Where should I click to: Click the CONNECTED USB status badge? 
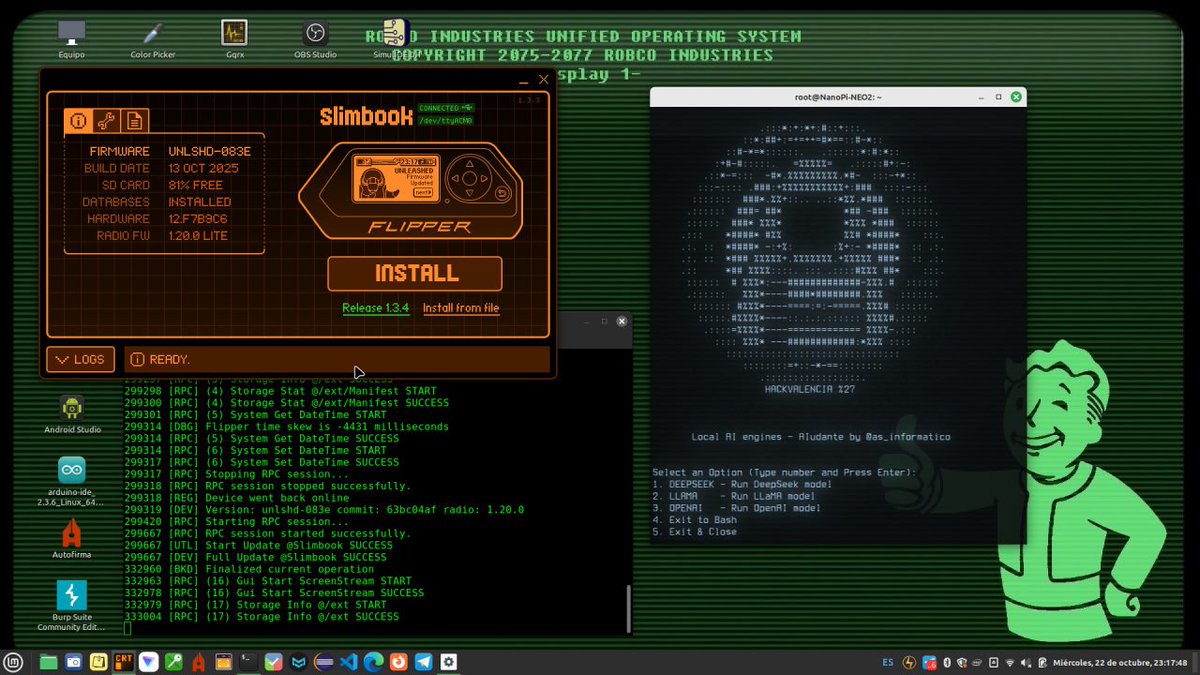(446, 107)
